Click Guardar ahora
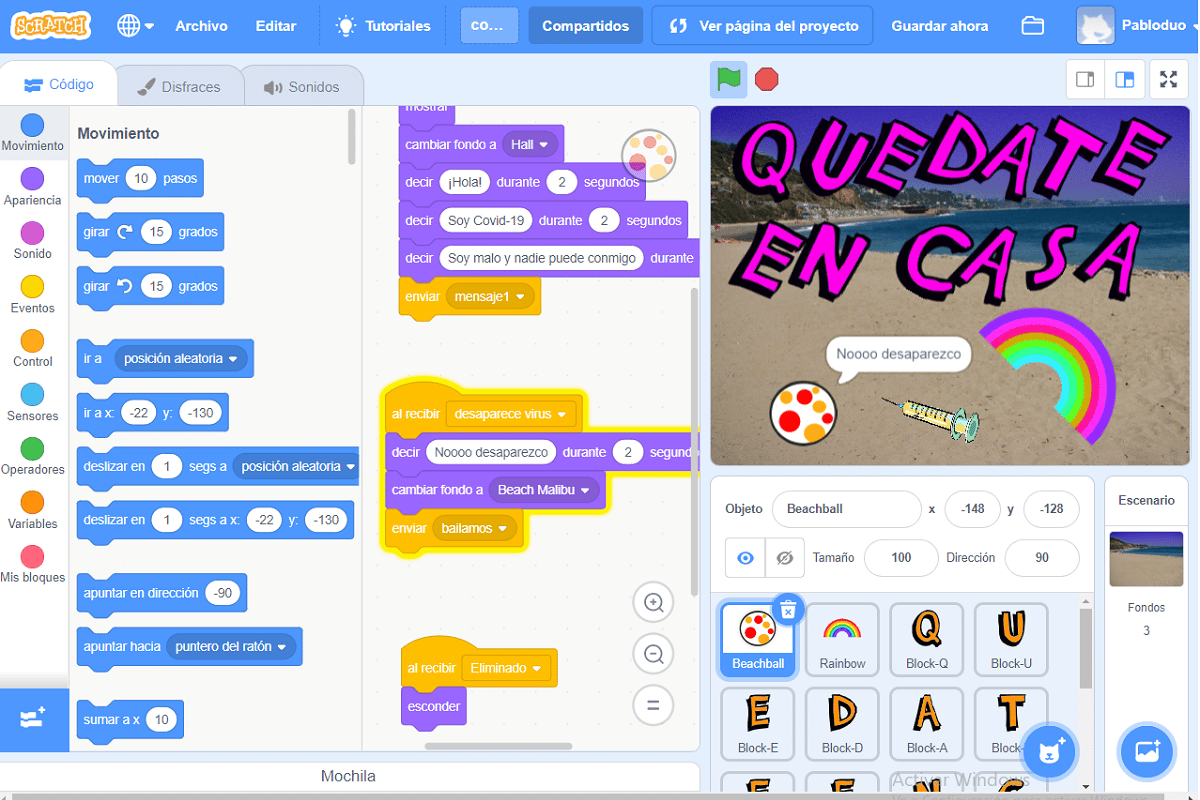The height and width of the screenshot is (800, 1200). click(939, 26)
